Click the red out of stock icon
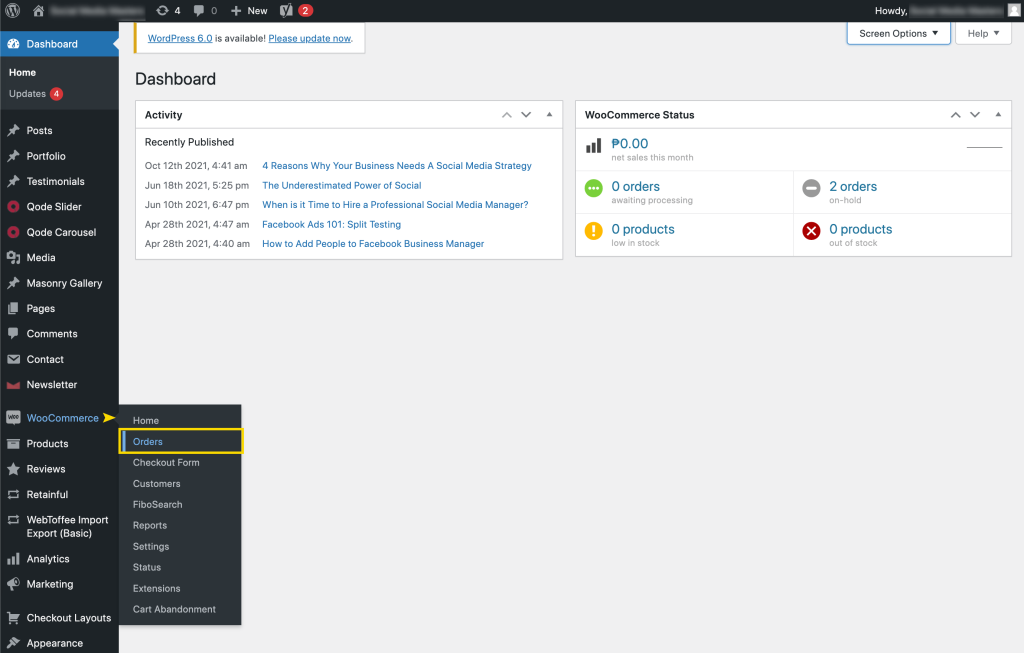Viewport: 1024px width, 653px height. click(811, 232)
